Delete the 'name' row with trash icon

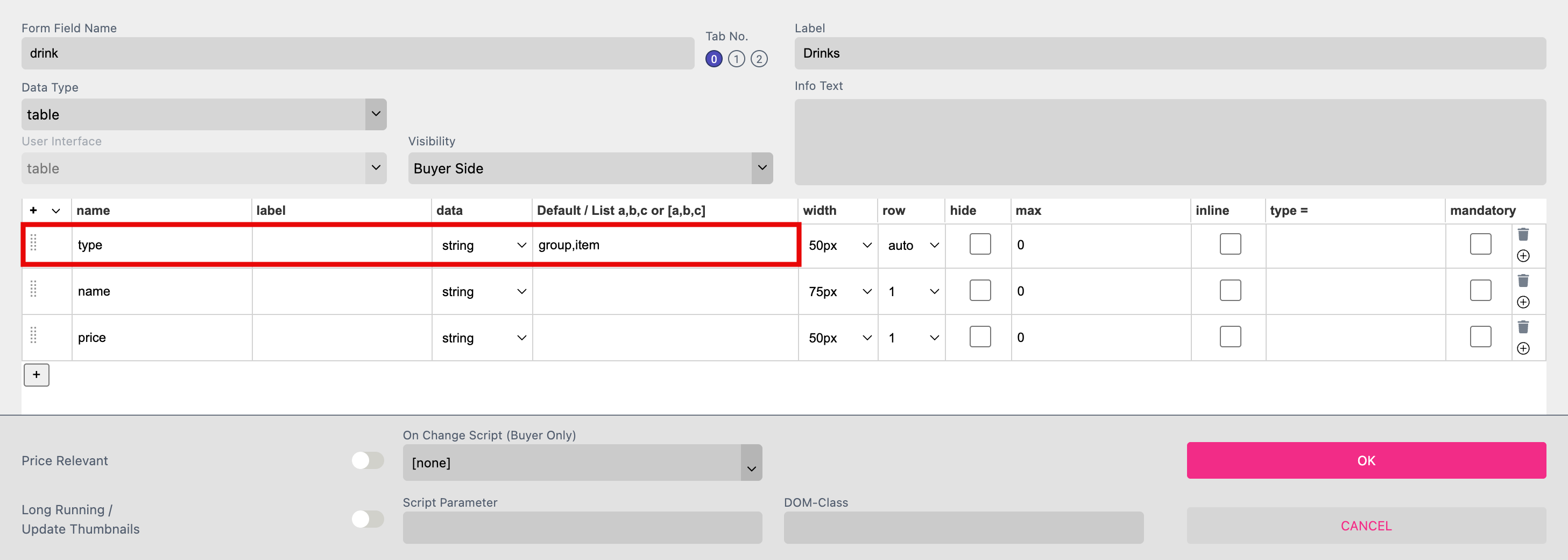(x=1523, y=281)
